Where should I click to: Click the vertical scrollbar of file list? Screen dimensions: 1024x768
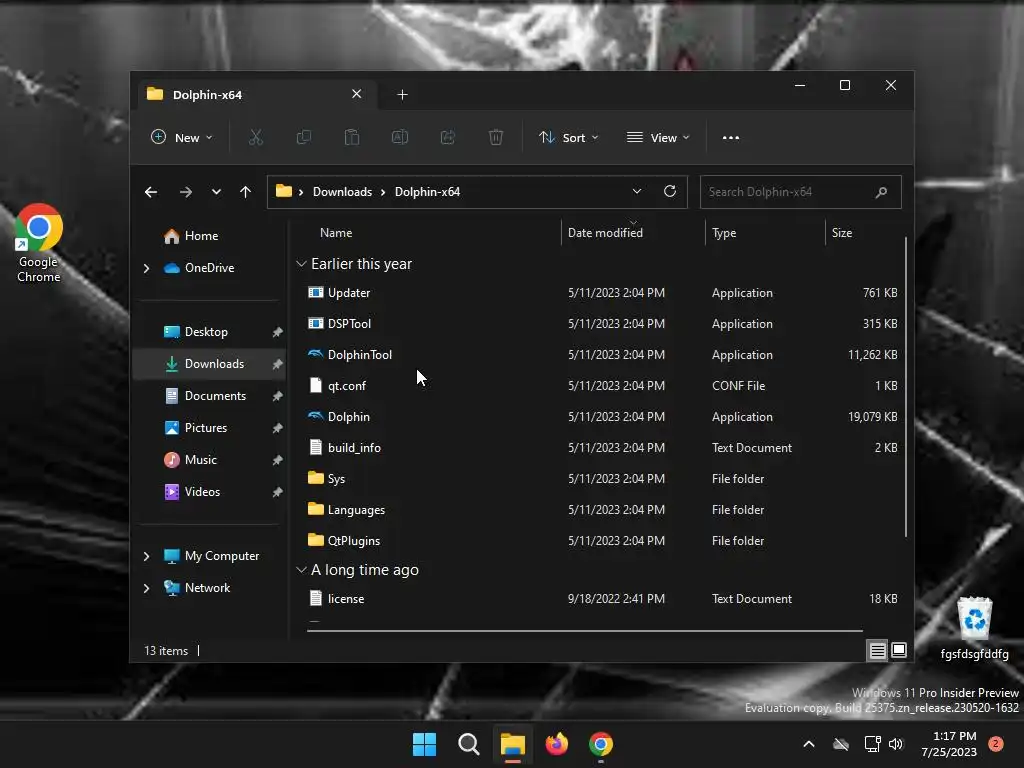(906, 387)
